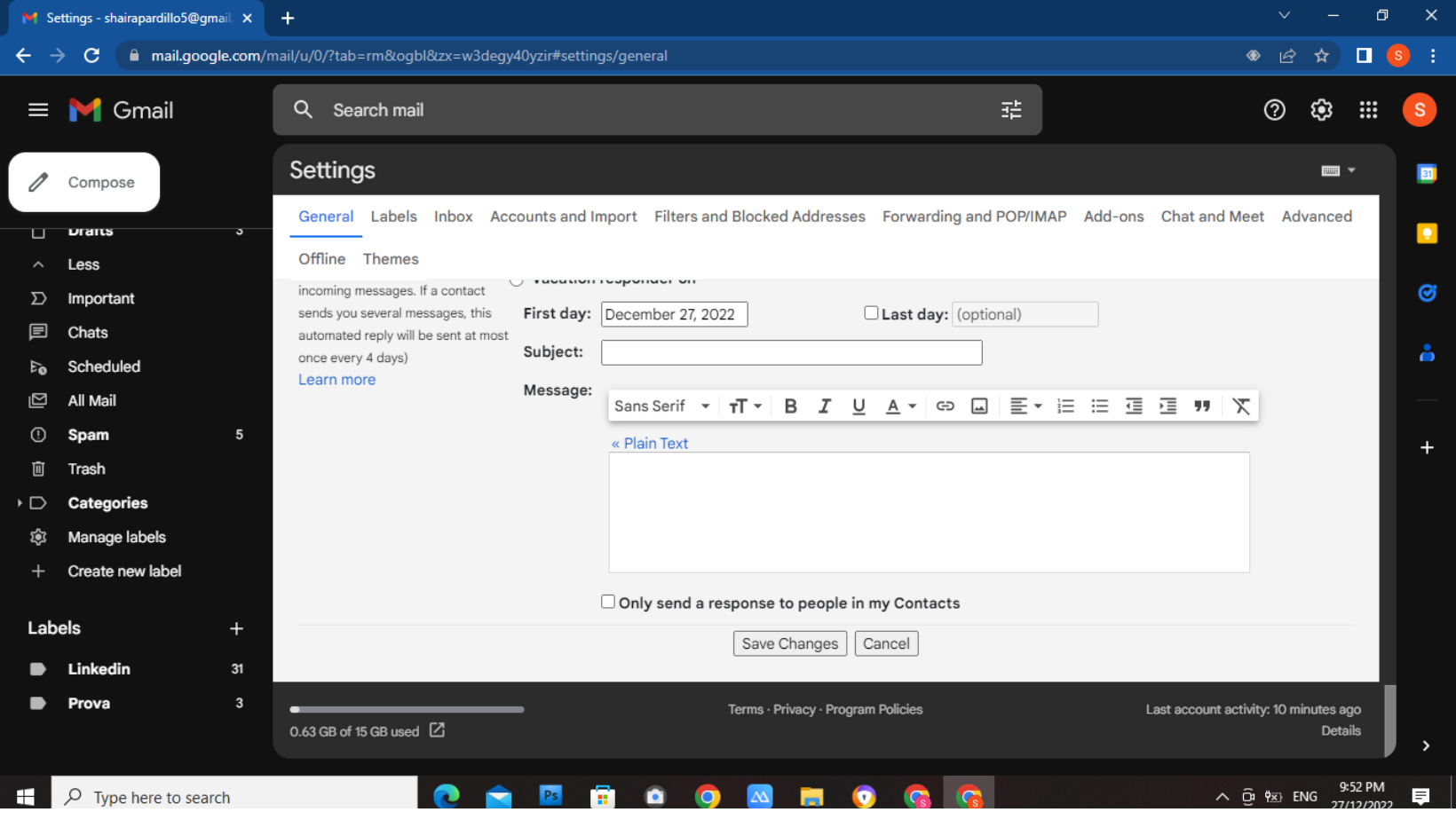This screenshot has height=820, width=1456.
Task: Open Google Keep in side panel
Action: point(1427,233)
